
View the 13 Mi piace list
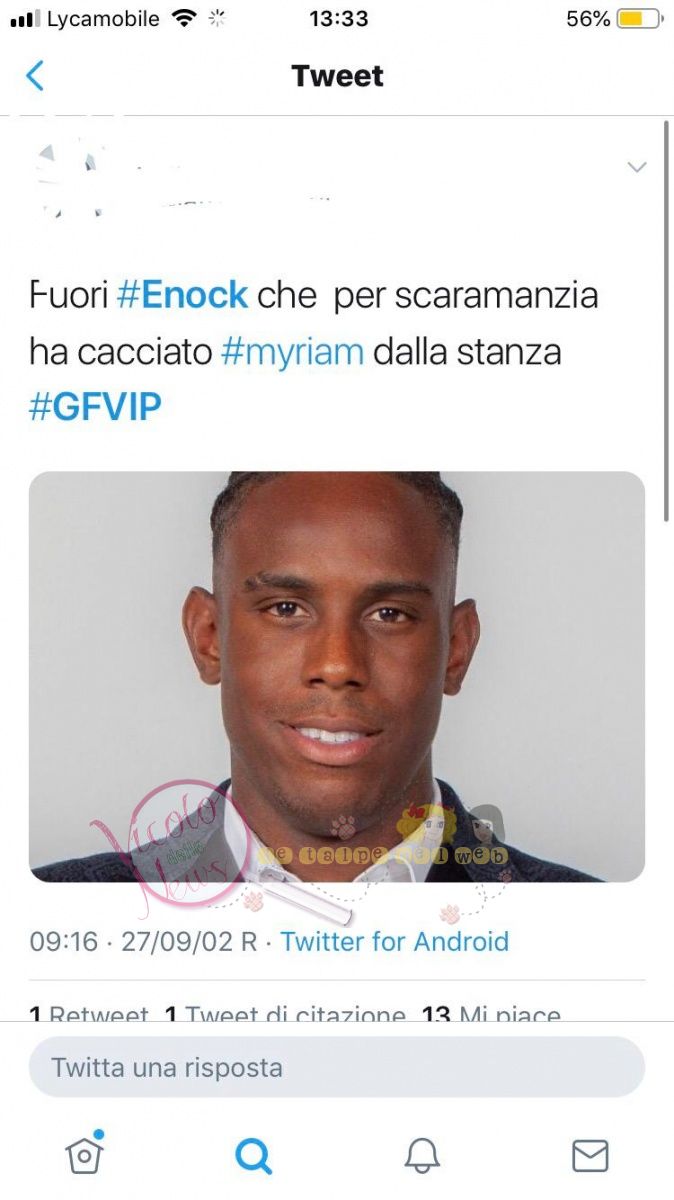pos(491,1013)
